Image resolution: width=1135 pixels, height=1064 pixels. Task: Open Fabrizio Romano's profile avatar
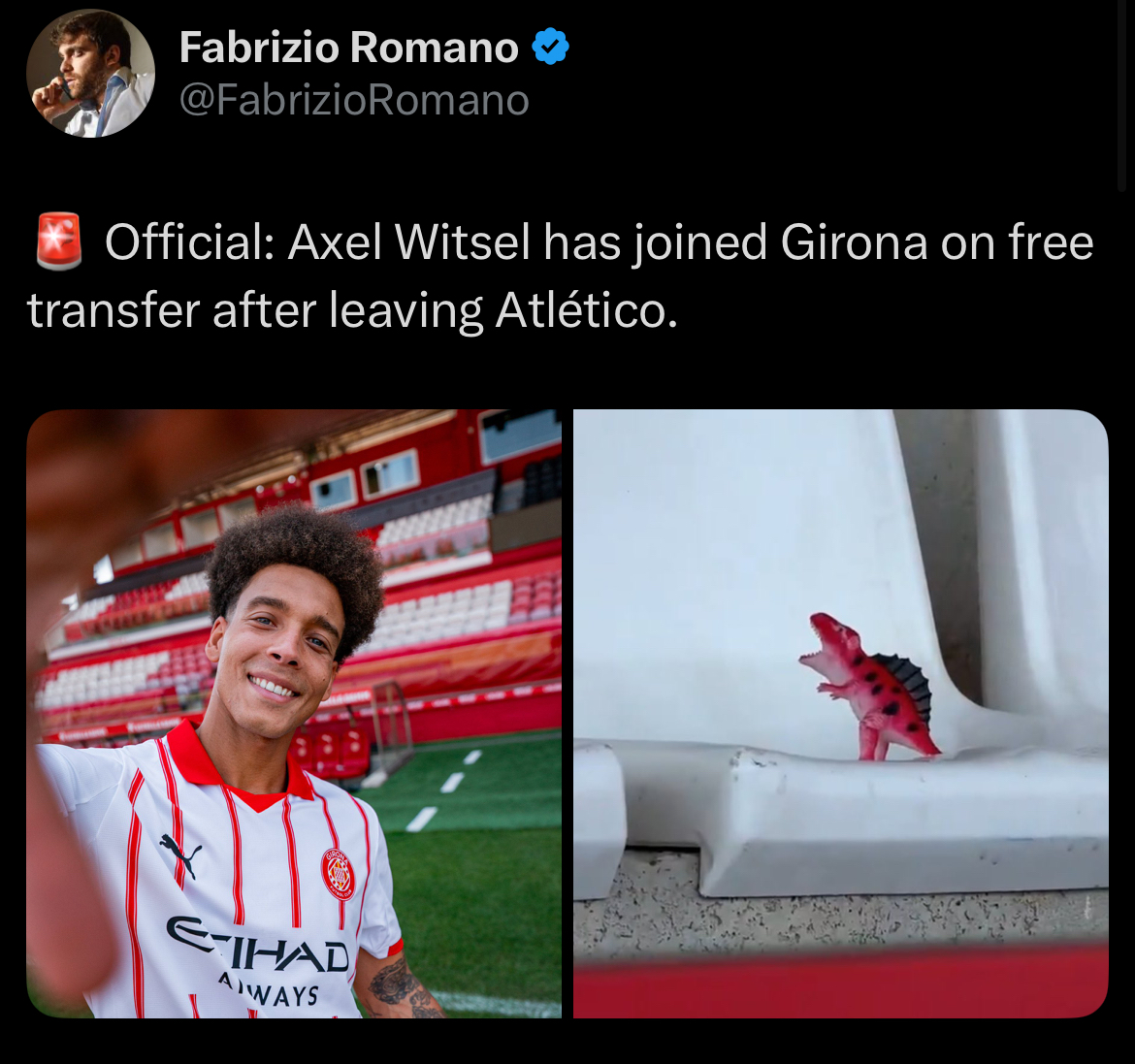click(90, 73)
